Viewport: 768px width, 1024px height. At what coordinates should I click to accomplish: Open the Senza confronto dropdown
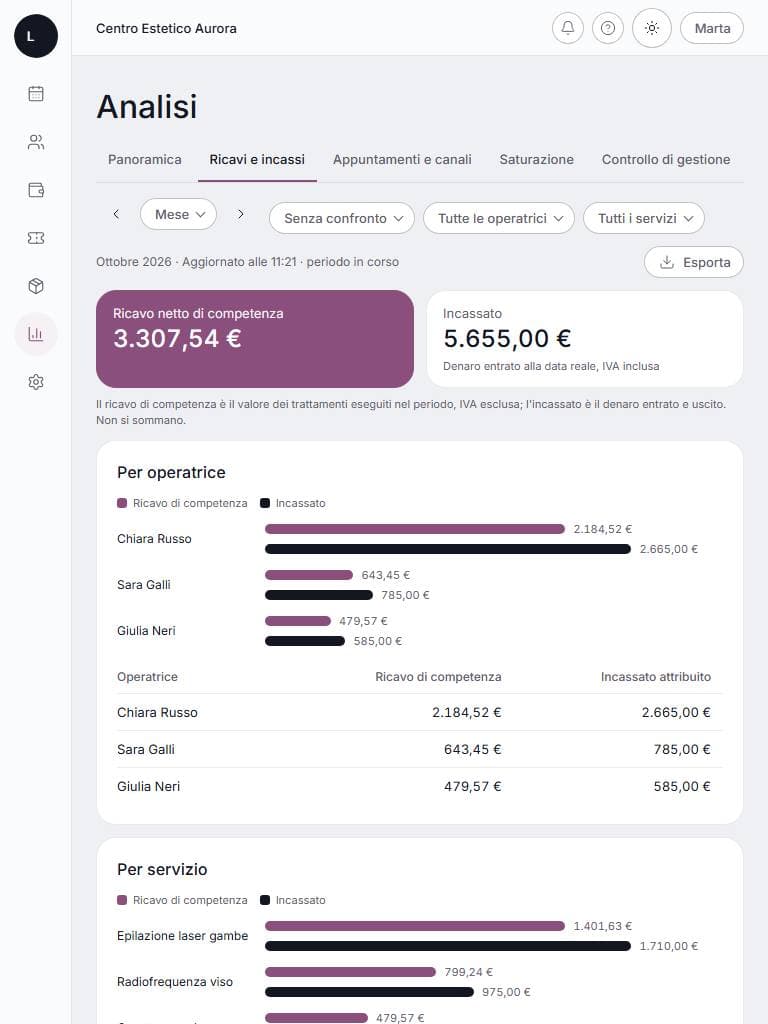[x=342, y=218]
